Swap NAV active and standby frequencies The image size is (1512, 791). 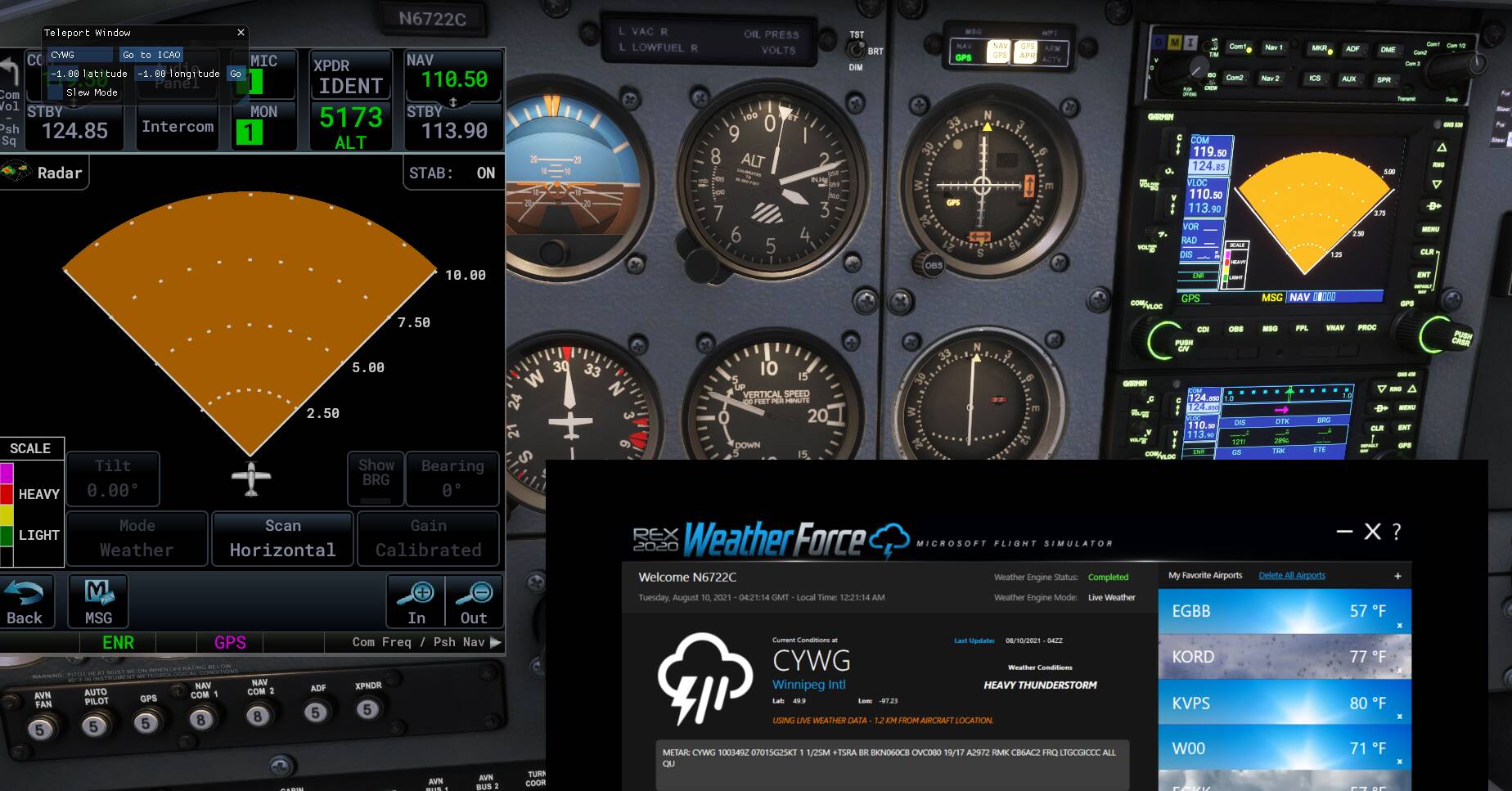(x=453, y=102)
